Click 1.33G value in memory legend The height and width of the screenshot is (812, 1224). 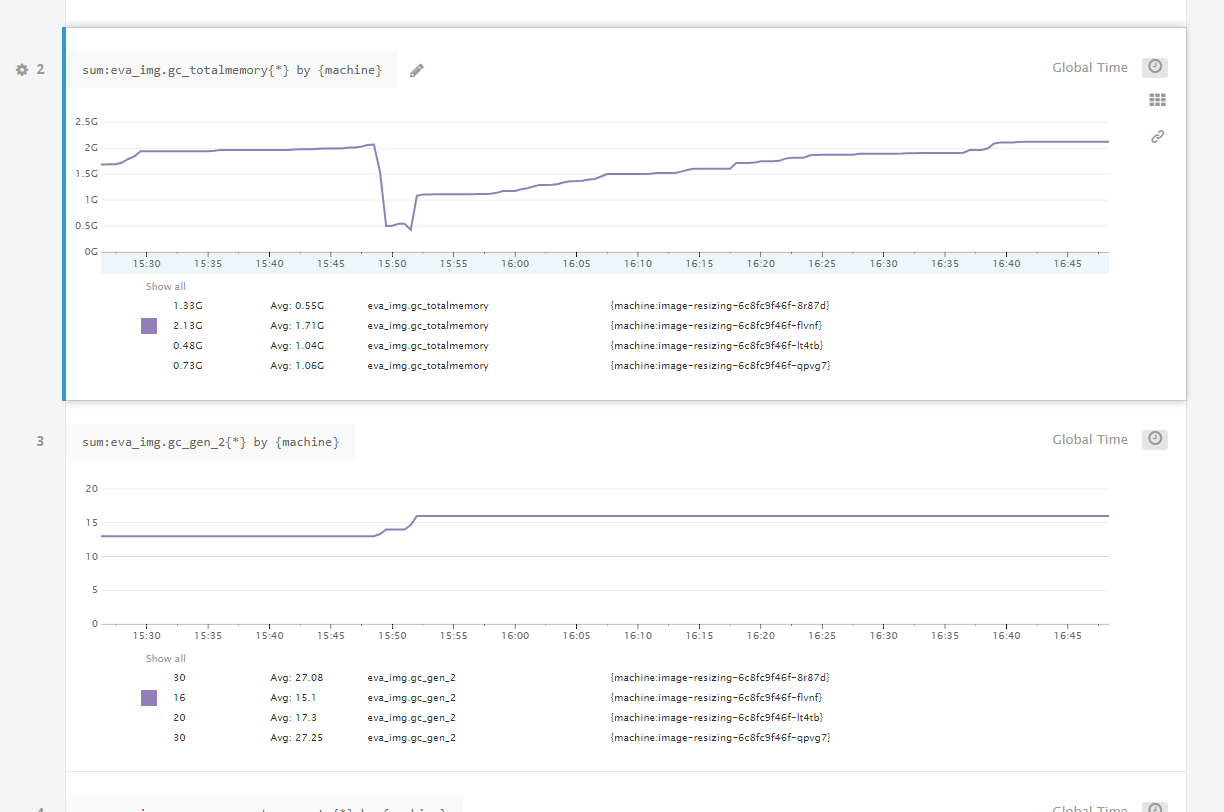pos(187,306)
